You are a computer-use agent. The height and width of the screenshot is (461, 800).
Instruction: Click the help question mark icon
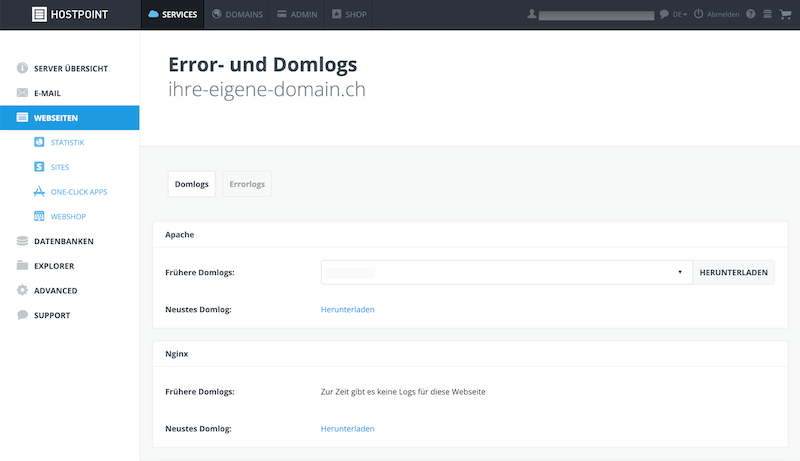coord(751,14)
